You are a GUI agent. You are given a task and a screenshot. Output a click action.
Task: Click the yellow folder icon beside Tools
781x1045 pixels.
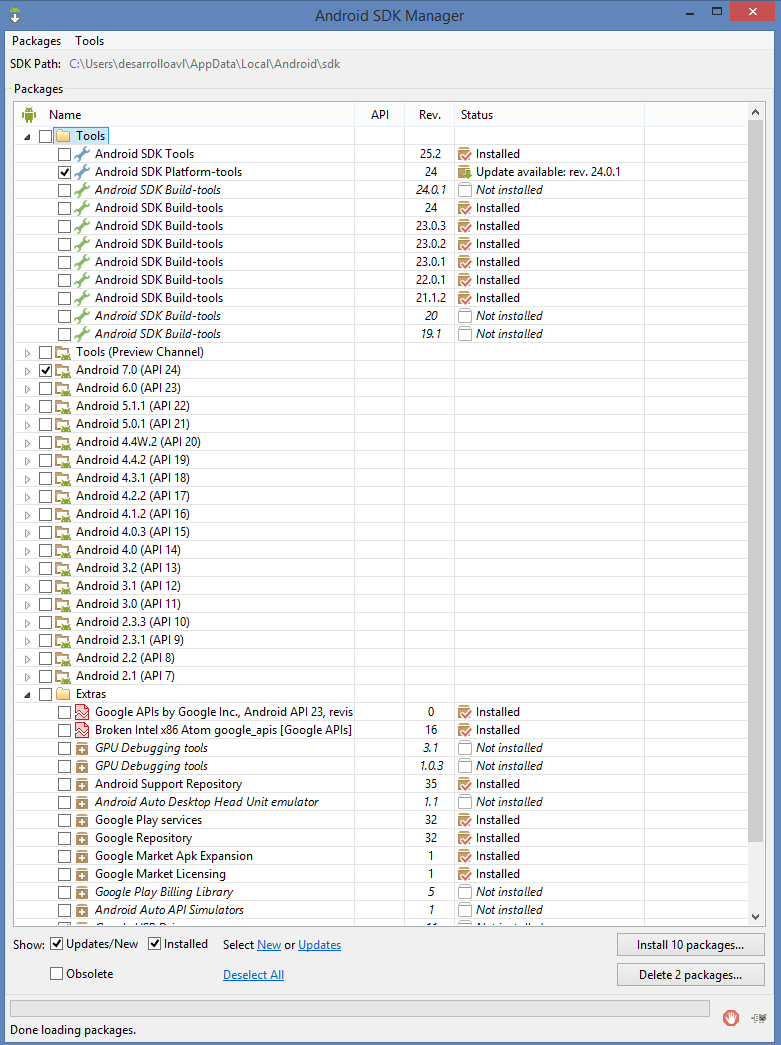(x=63, y=136)
